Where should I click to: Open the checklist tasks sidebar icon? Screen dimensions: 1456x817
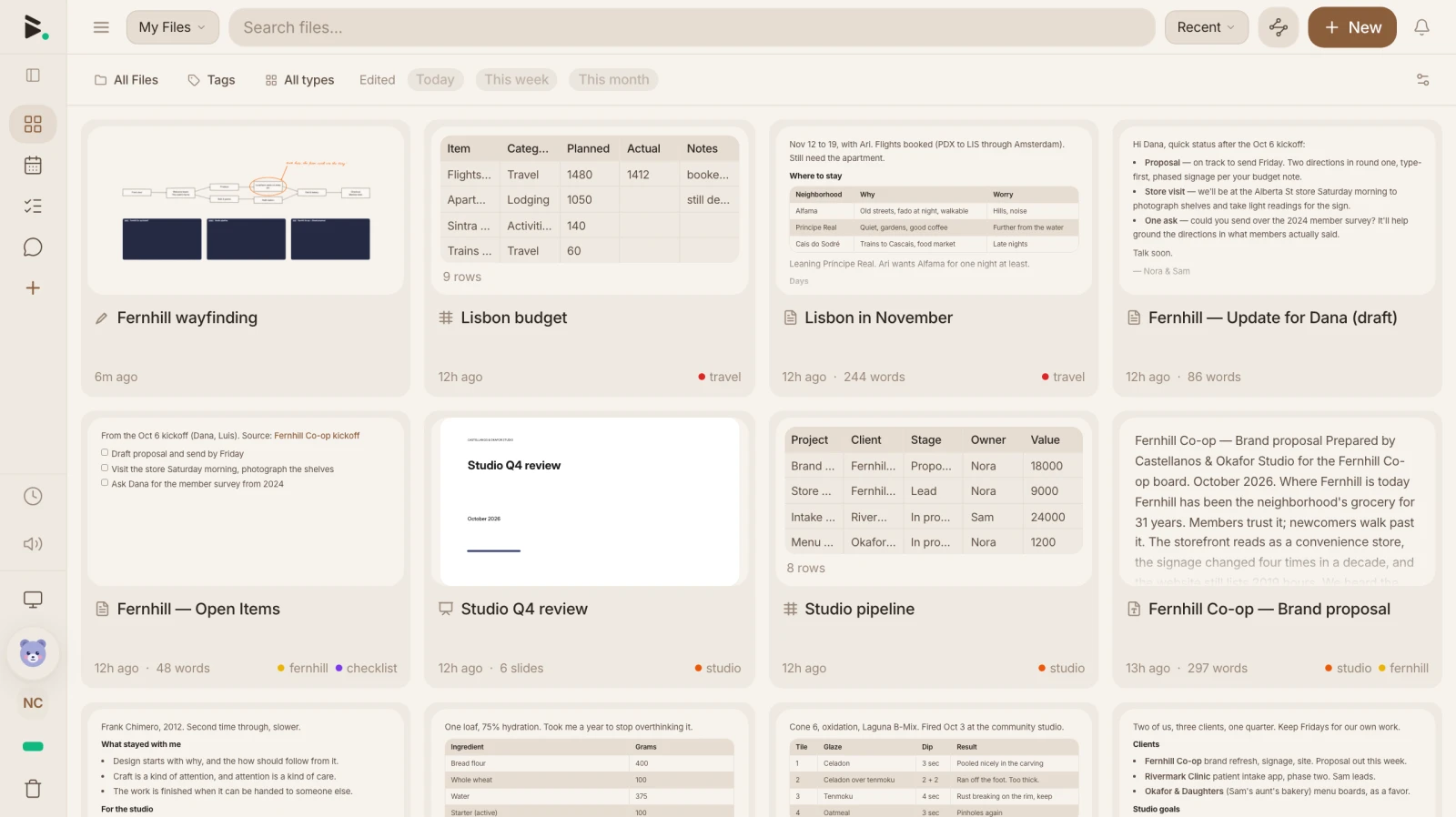[33, 207]
